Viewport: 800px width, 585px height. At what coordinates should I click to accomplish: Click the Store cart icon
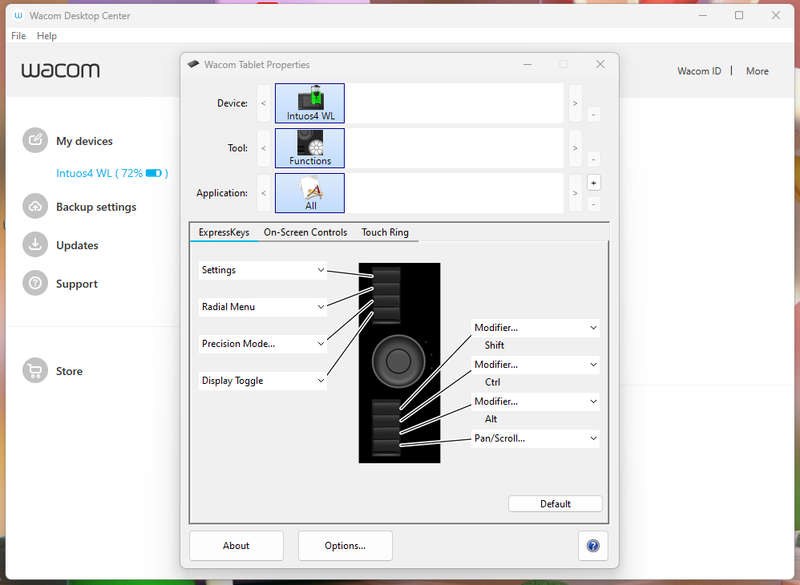pos(35,371)
